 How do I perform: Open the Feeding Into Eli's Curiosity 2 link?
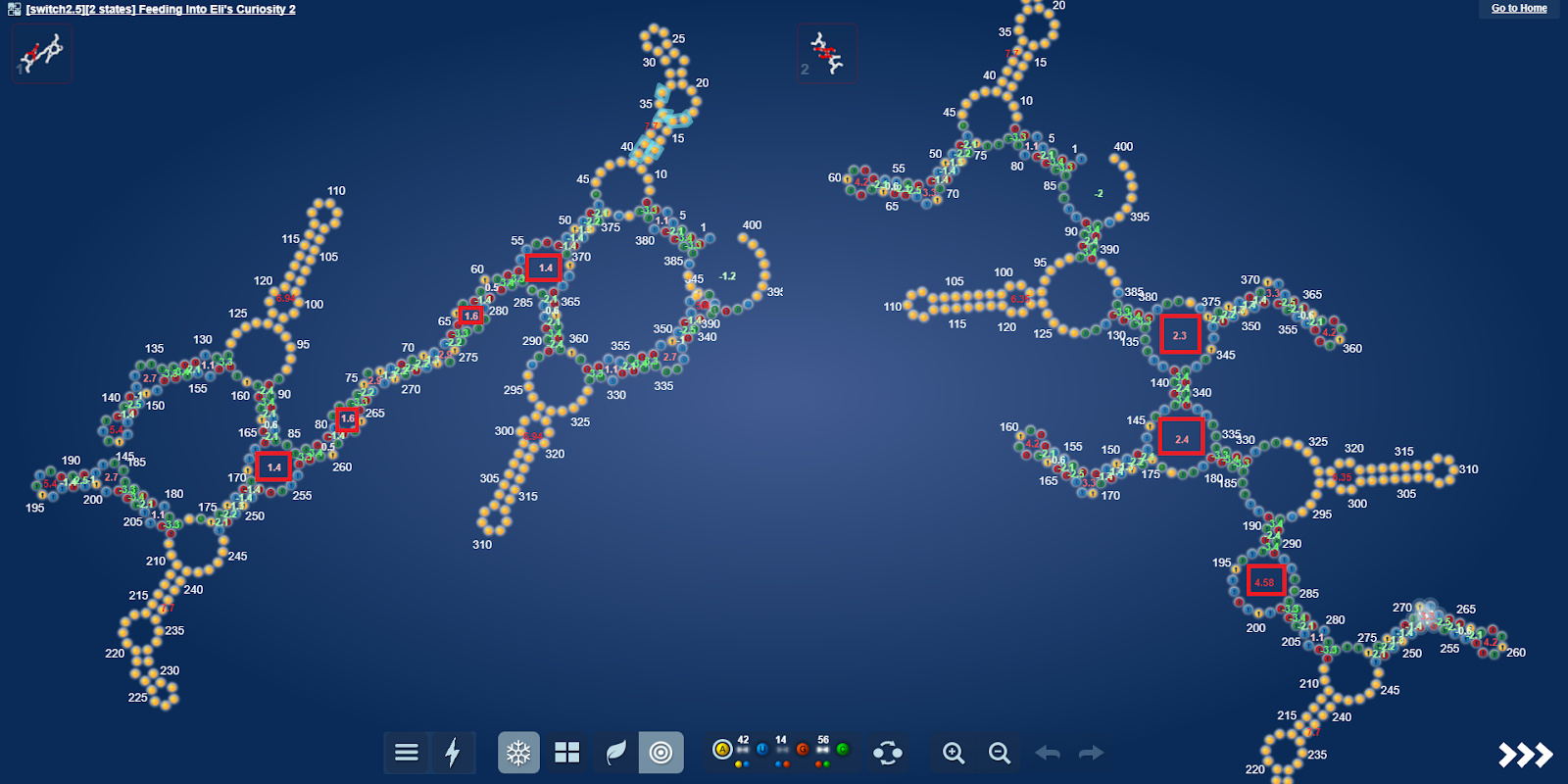click(161, 9)
